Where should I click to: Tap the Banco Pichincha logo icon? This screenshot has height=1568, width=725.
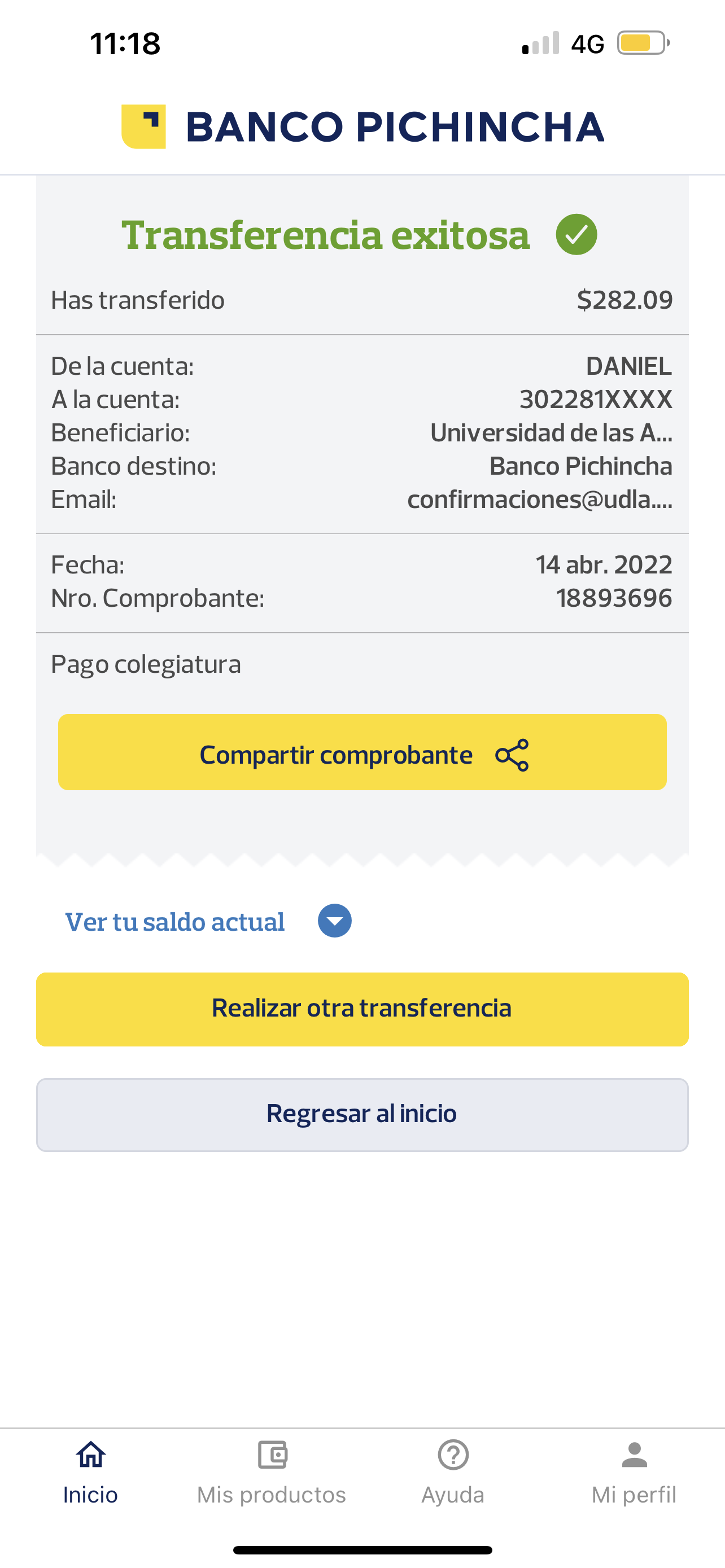tap(143, 126)
